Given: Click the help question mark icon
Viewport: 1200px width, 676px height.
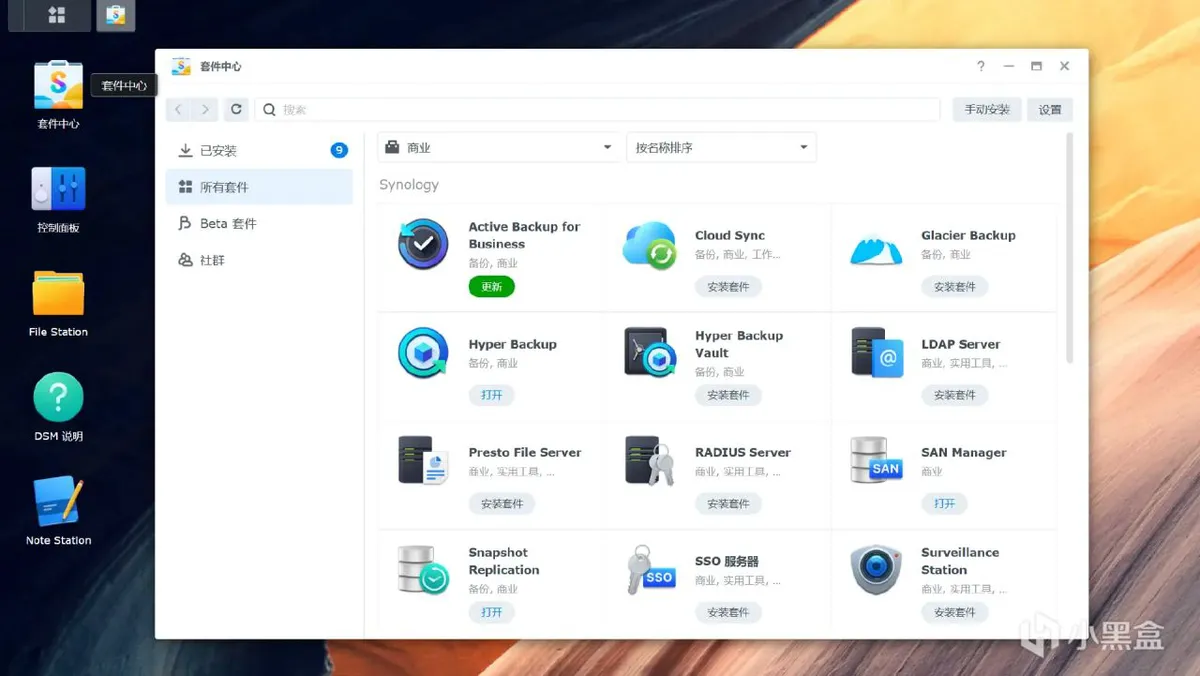Looking at the screenshot, I should tap(981, 66).
